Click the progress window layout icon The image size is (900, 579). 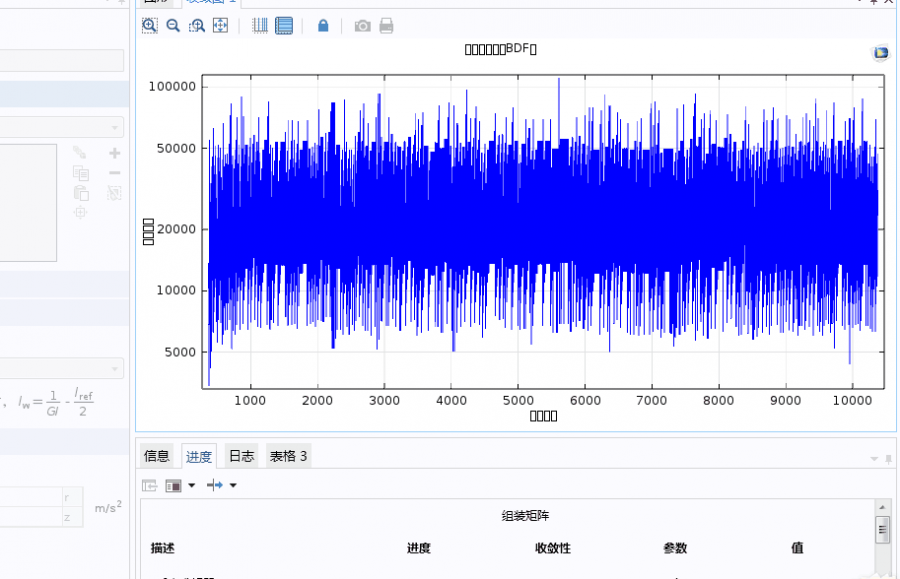(173, 485)
